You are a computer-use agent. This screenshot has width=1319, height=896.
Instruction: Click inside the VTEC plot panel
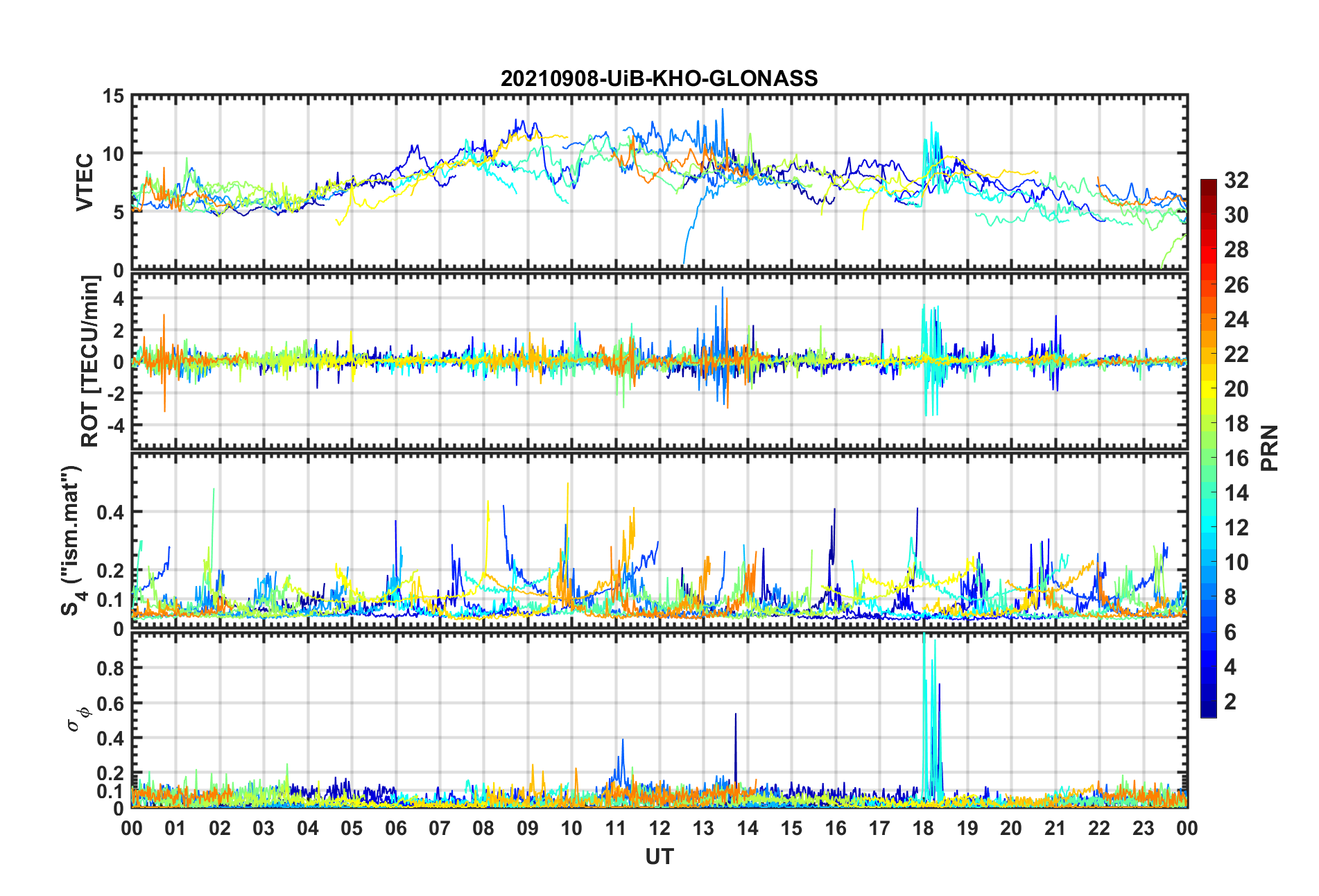659,182
